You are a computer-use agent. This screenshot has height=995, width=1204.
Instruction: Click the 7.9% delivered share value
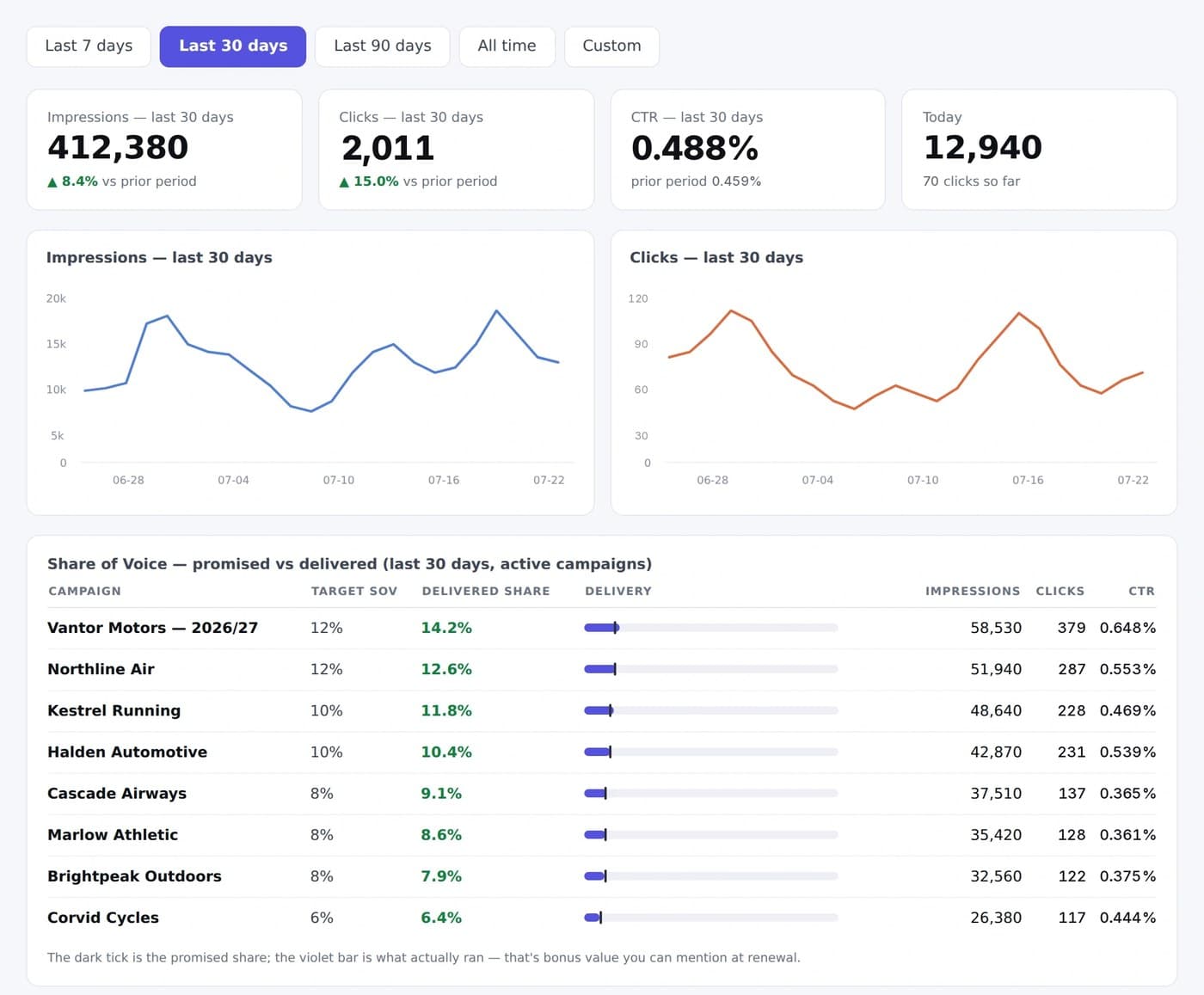pyautogui.click(x=441, y=876)
